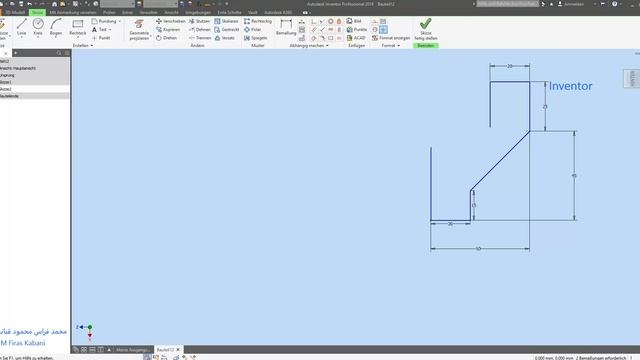Select the Kreis circle tool
The width and height of the screenshot is (640, 360).
[x=38, y=27]
